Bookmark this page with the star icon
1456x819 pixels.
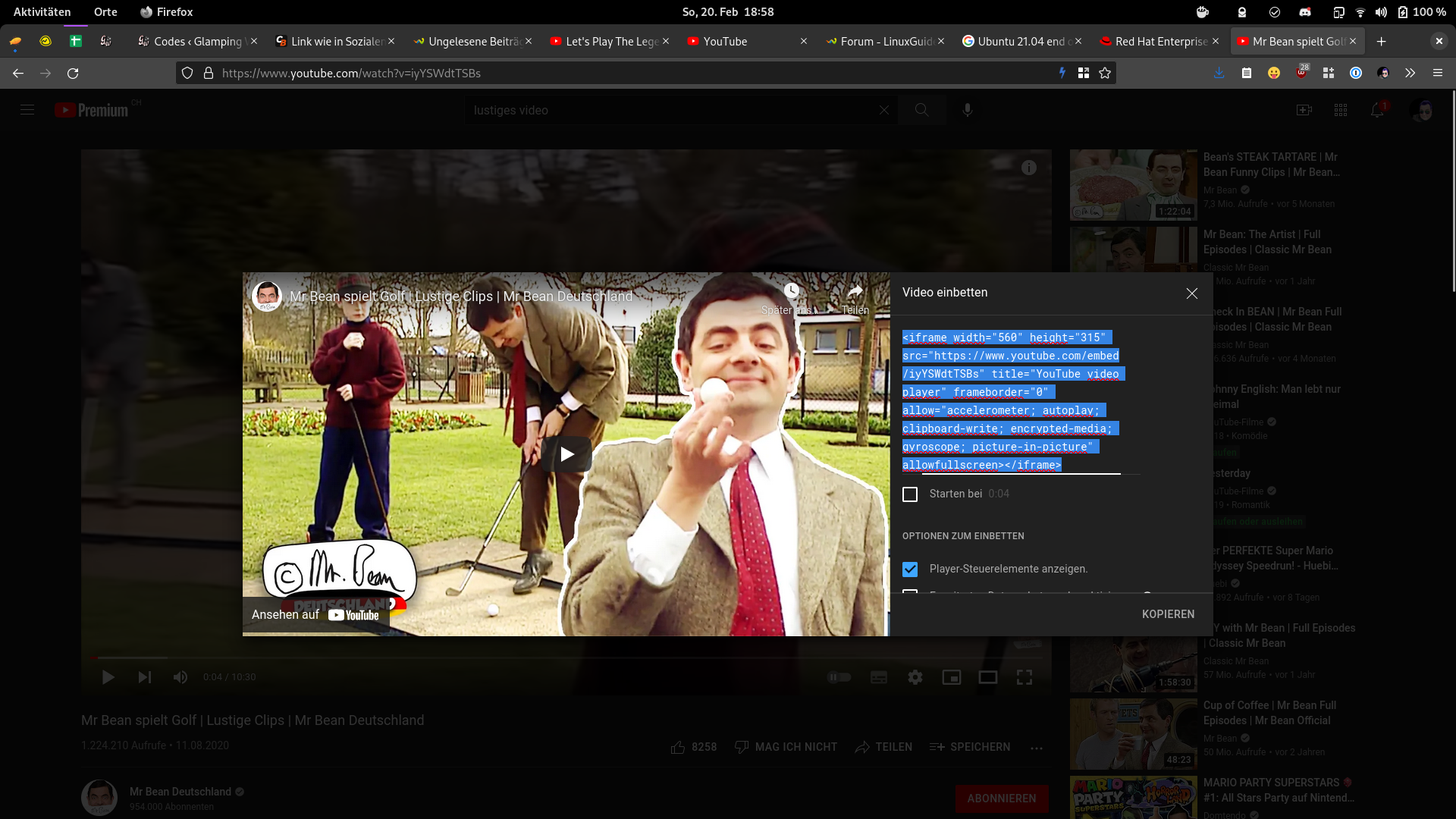pyautogui.click(x=1105, y=74)
